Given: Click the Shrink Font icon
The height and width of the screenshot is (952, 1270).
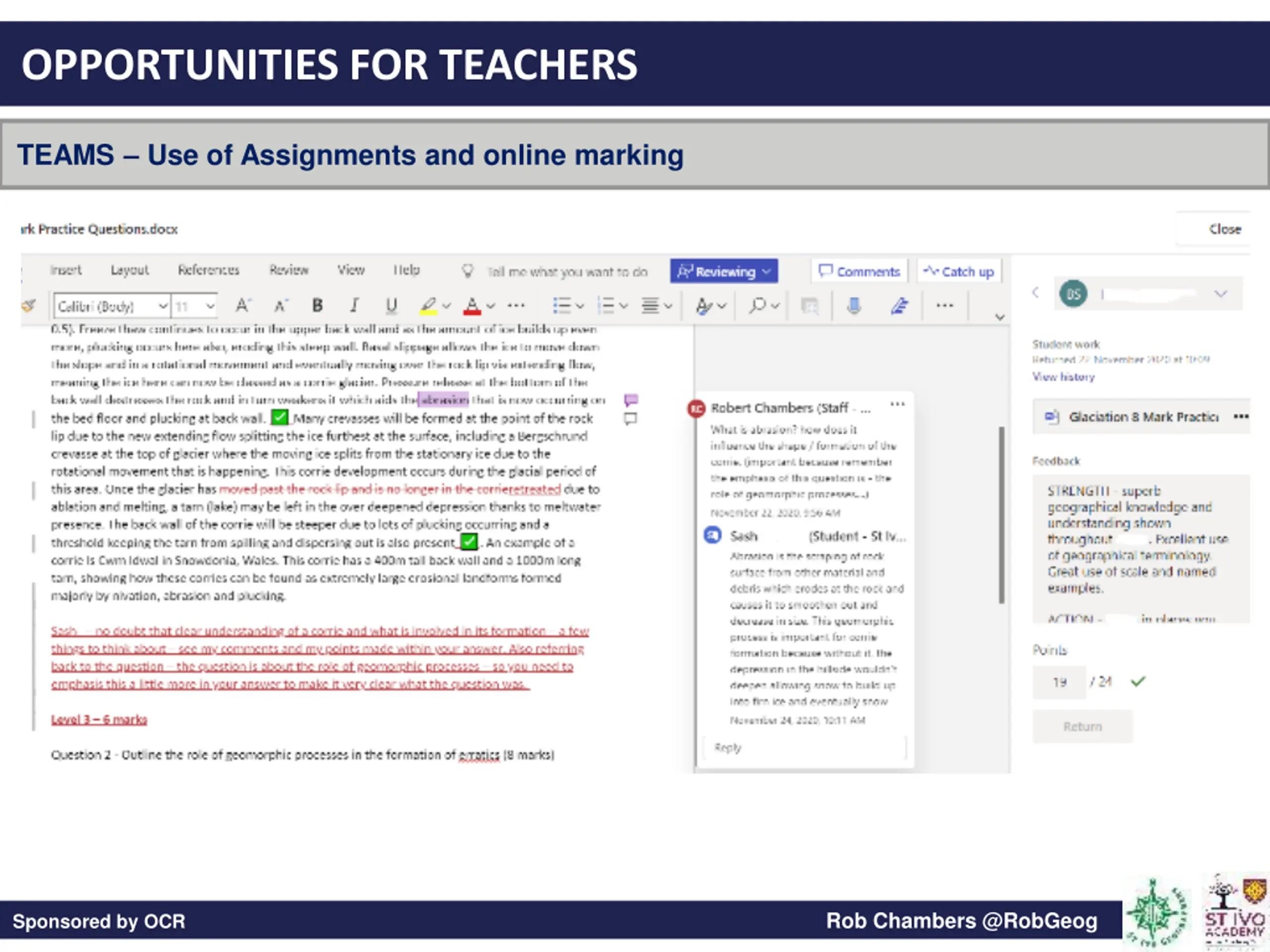Looking at the screenshot, I should (x=280, y=305).
